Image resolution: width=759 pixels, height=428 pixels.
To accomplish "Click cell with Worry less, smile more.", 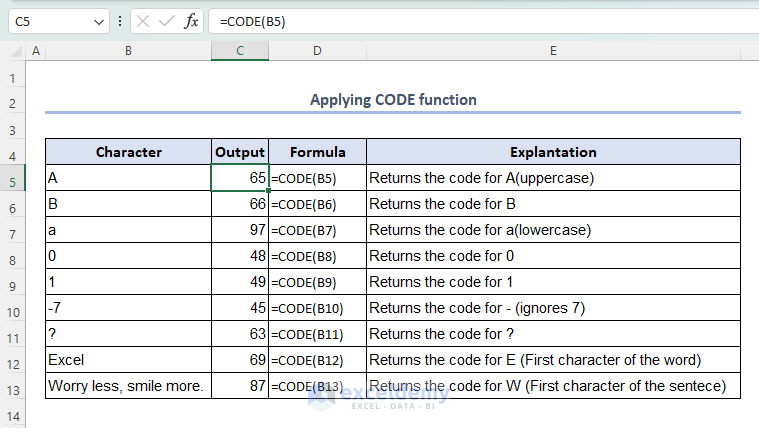I will pos(128,386).
